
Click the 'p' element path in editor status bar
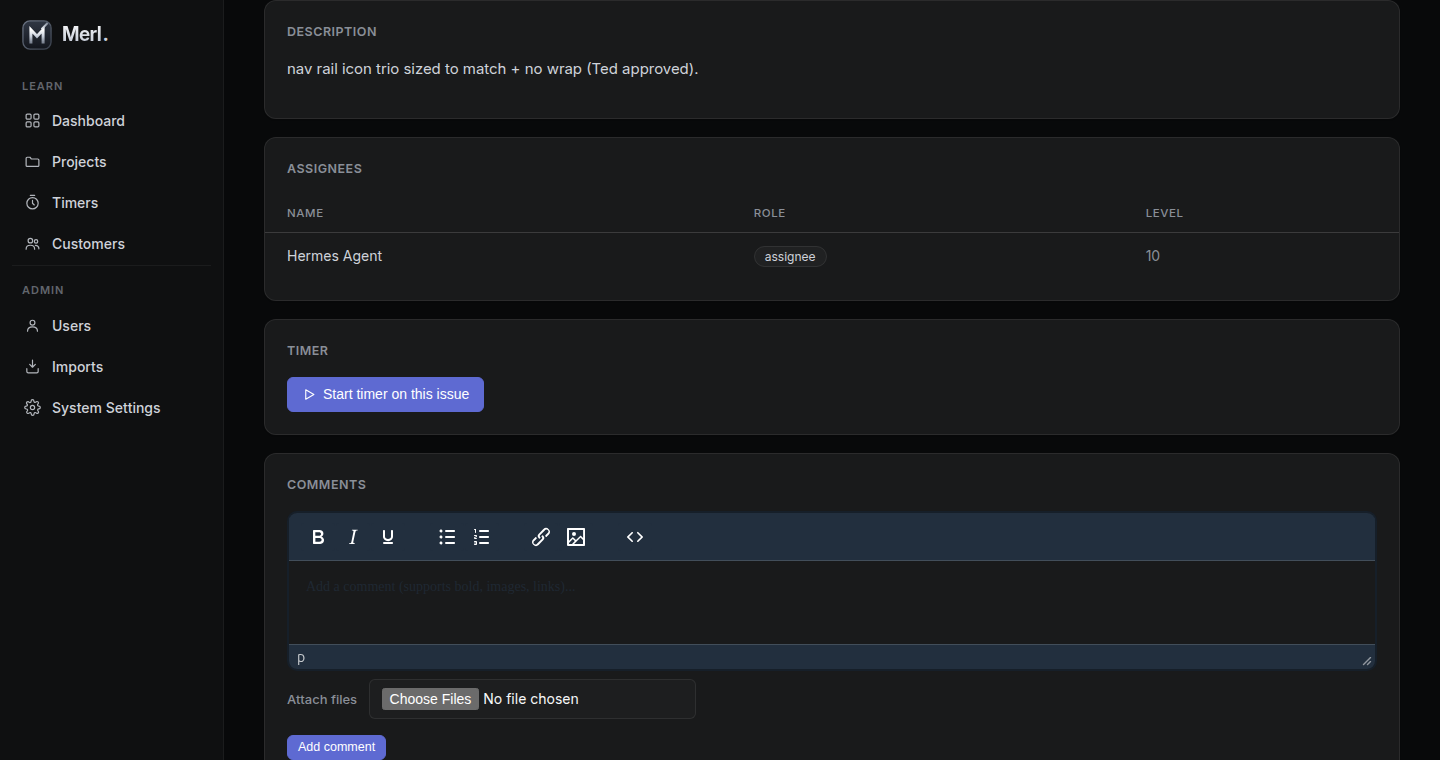click(x=301, y=657)
